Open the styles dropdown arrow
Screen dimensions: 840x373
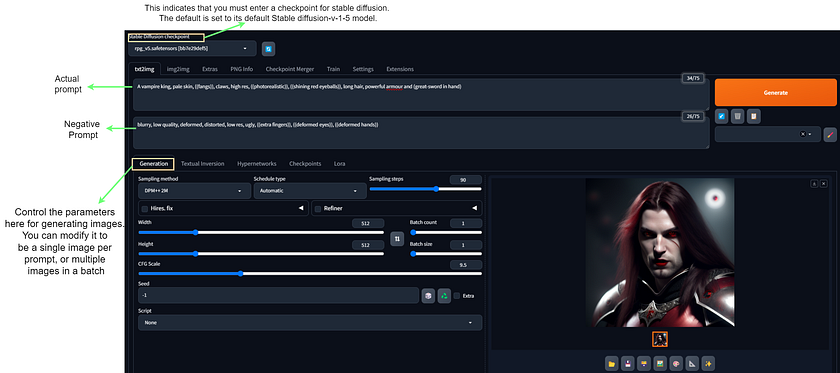tap(809, 134)
